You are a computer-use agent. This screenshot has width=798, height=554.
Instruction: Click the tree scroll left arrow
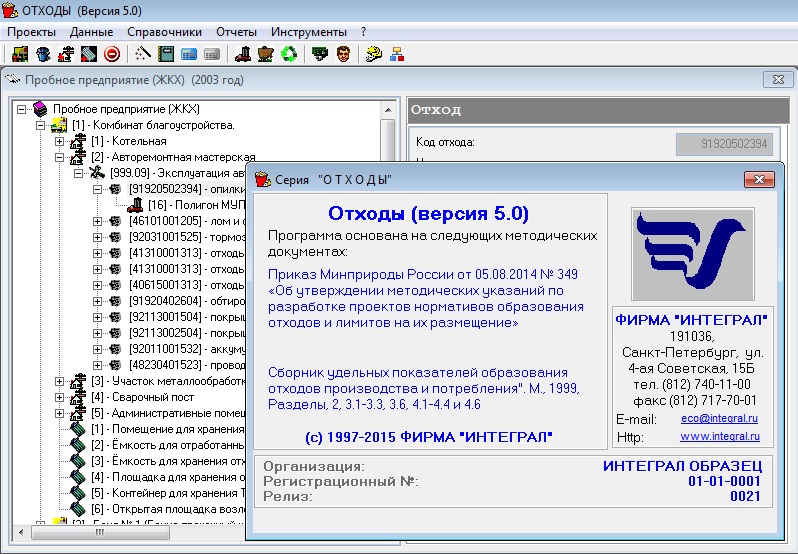tap(21, 532)
